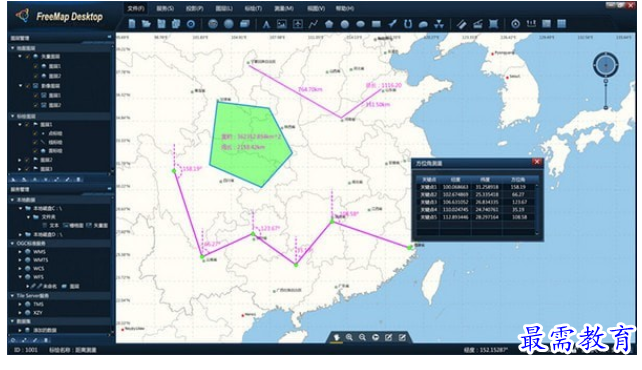Toggle checkbox of line markers layer
The image size is (642, 370).
tap(35, 142)
